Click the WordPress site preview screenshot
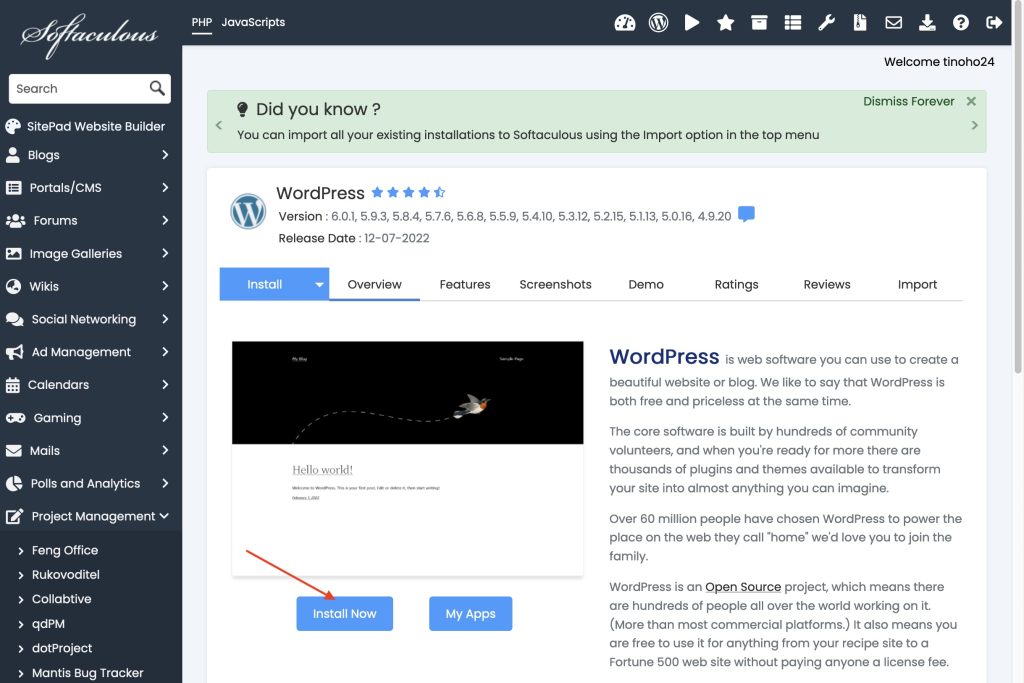The width and height of the screenshot is (1024, 683). (x=408, y=458)
